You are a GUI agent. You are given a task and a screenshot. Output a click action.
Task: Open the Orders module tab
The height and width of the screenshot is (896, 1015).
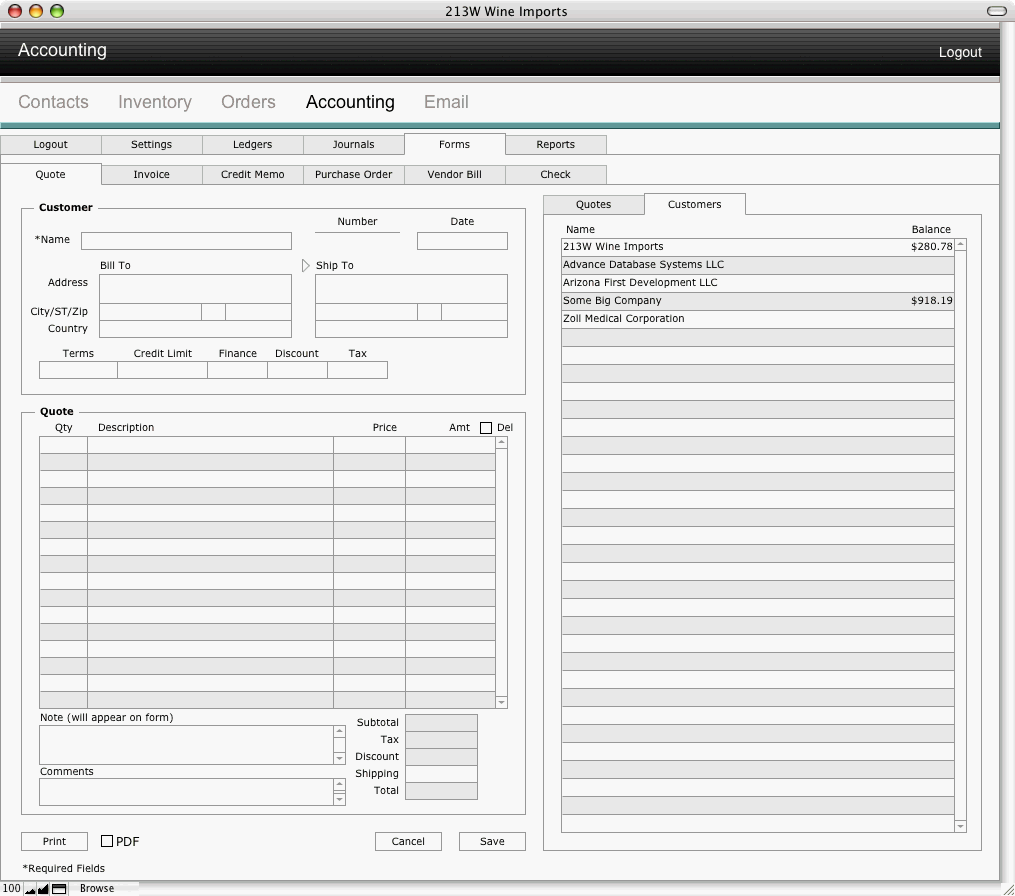coord(248,102)
